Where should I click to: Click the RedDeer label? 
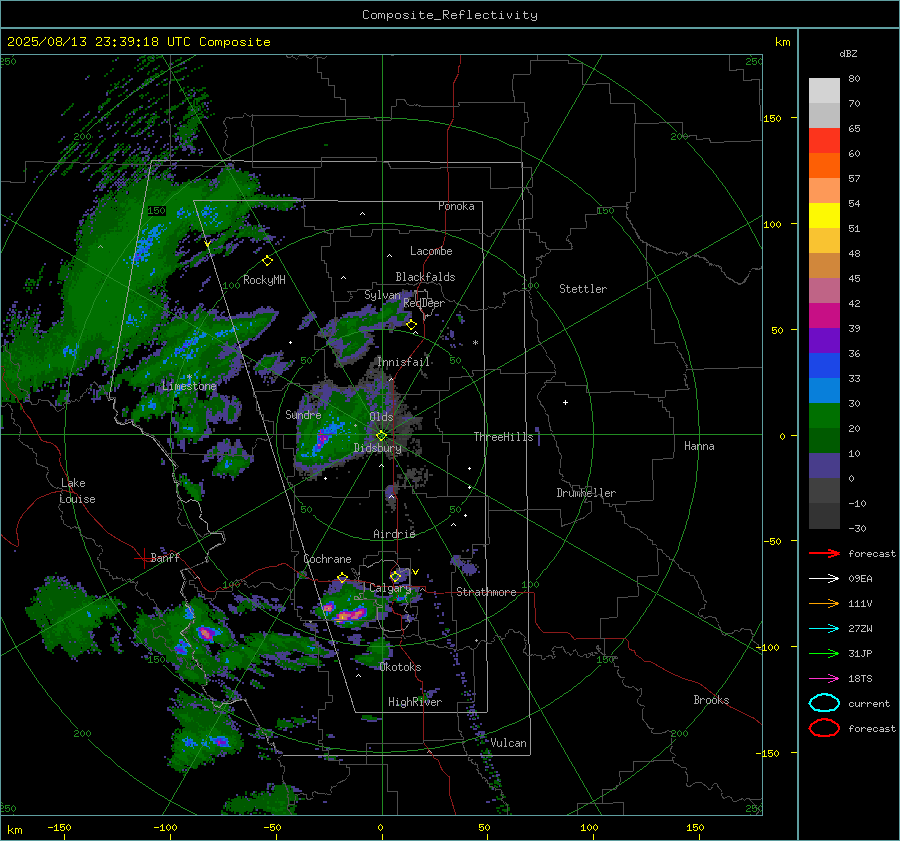pyautogui.click(x=424, y=303)
